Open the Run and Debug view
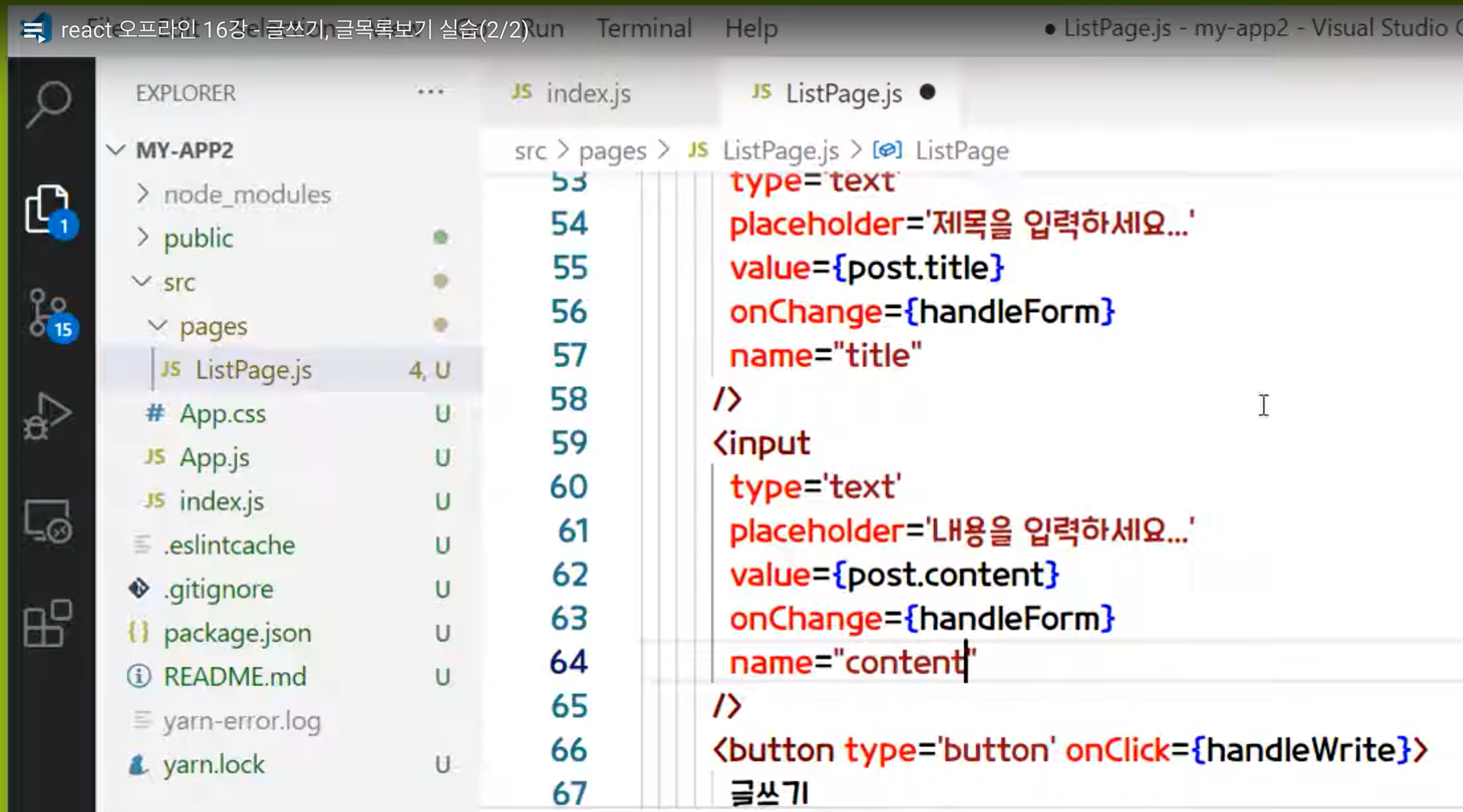1463x812 pixels. point(48,416)
